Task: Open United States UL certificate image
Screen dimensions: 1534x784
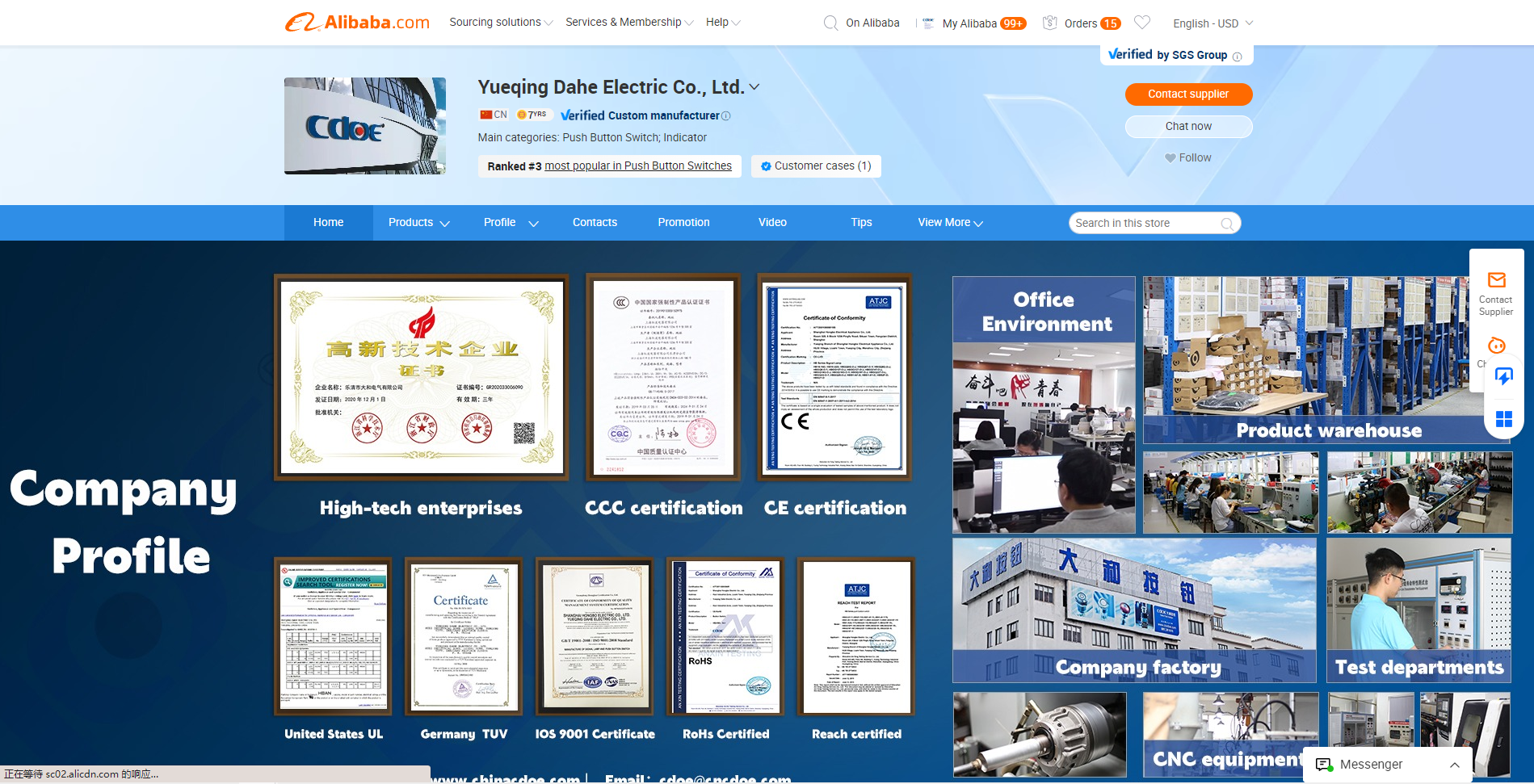Action: click(333, 636)
